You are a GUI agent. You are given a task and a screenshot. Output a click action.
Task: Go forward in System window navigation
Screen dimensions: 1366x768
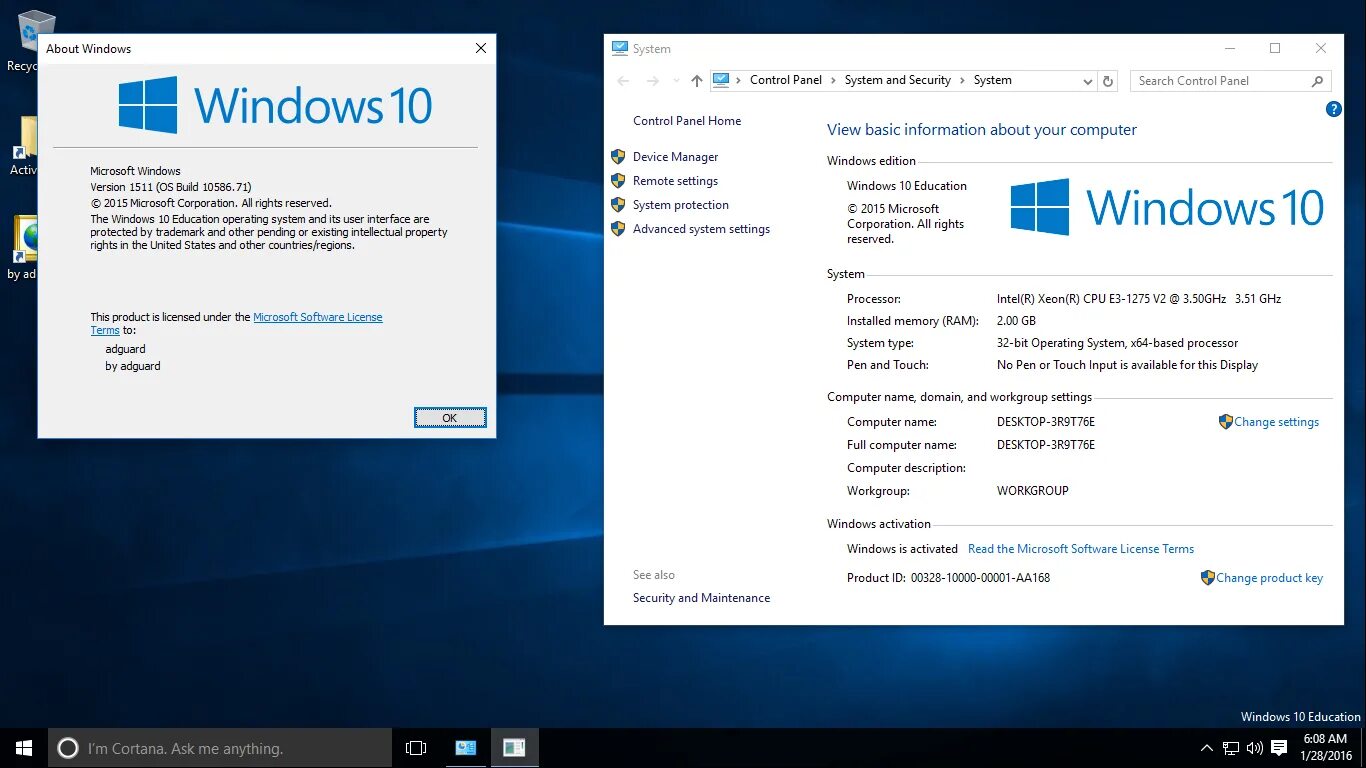coord(653,81)
